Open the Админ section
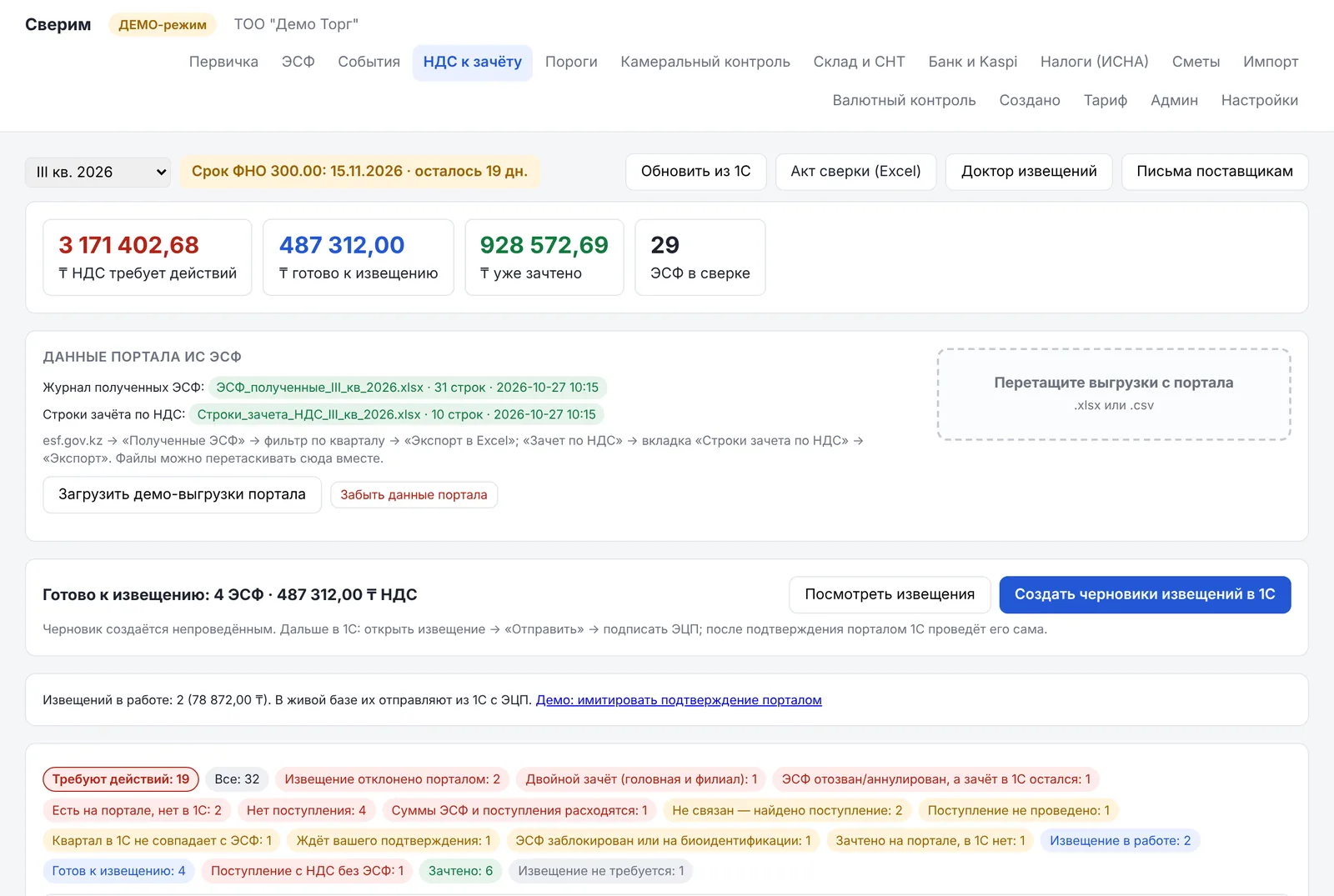 coord(1174,100)
